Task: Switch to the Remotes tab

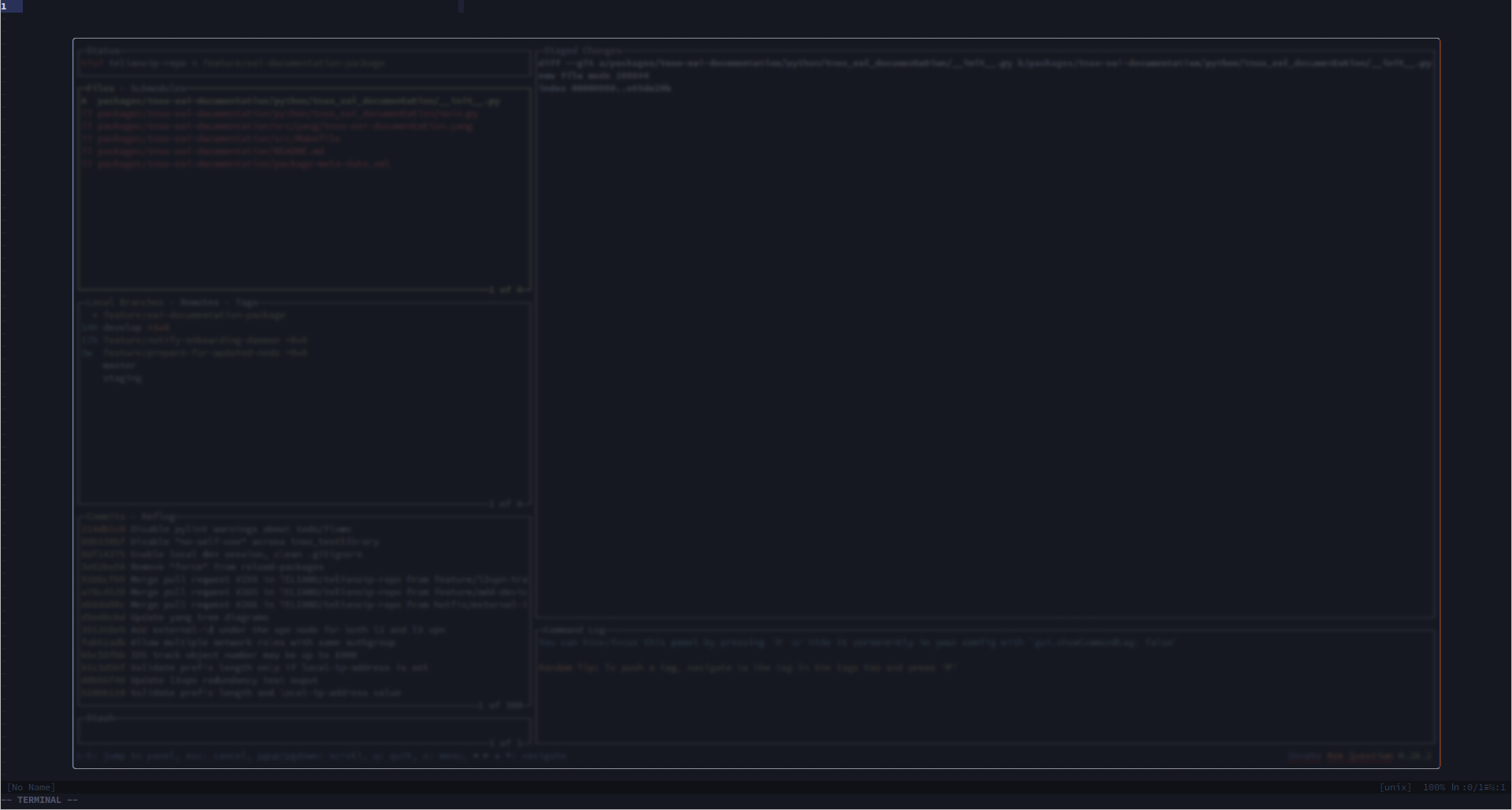Action: 200,302
